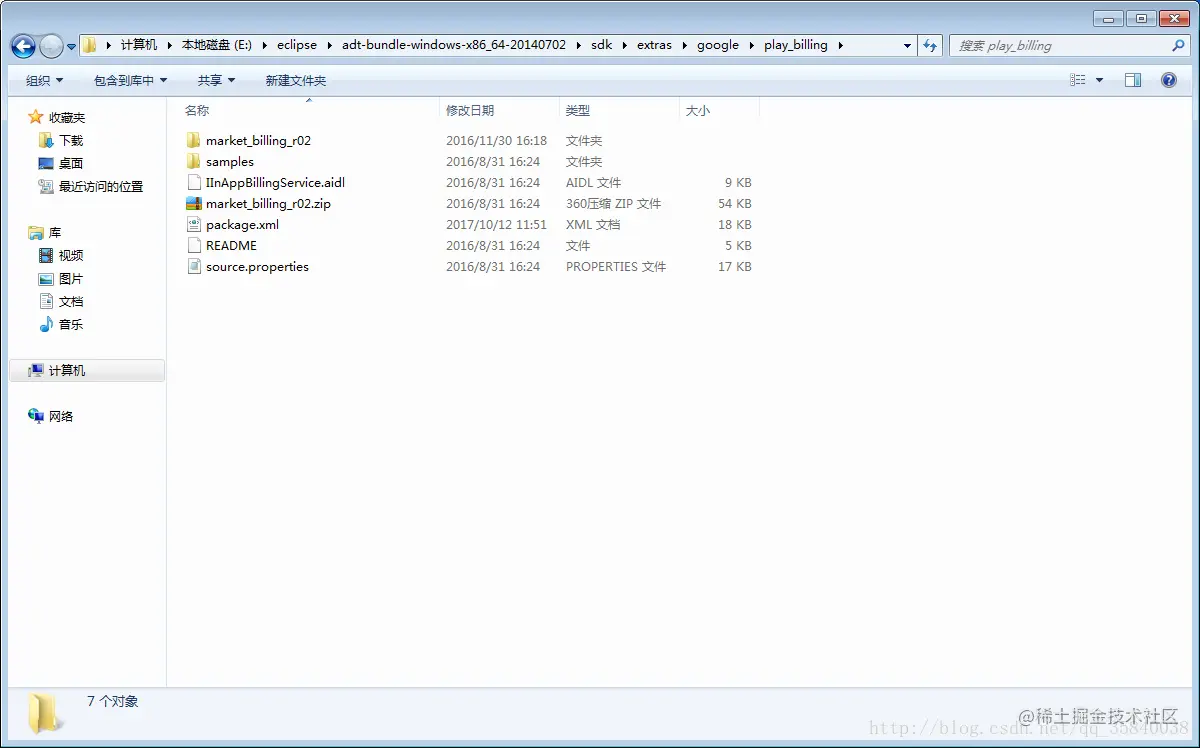Sort by the 类型 column header
The width and height of the screenshot is (1200, 748).
click(x=578, y=110)
